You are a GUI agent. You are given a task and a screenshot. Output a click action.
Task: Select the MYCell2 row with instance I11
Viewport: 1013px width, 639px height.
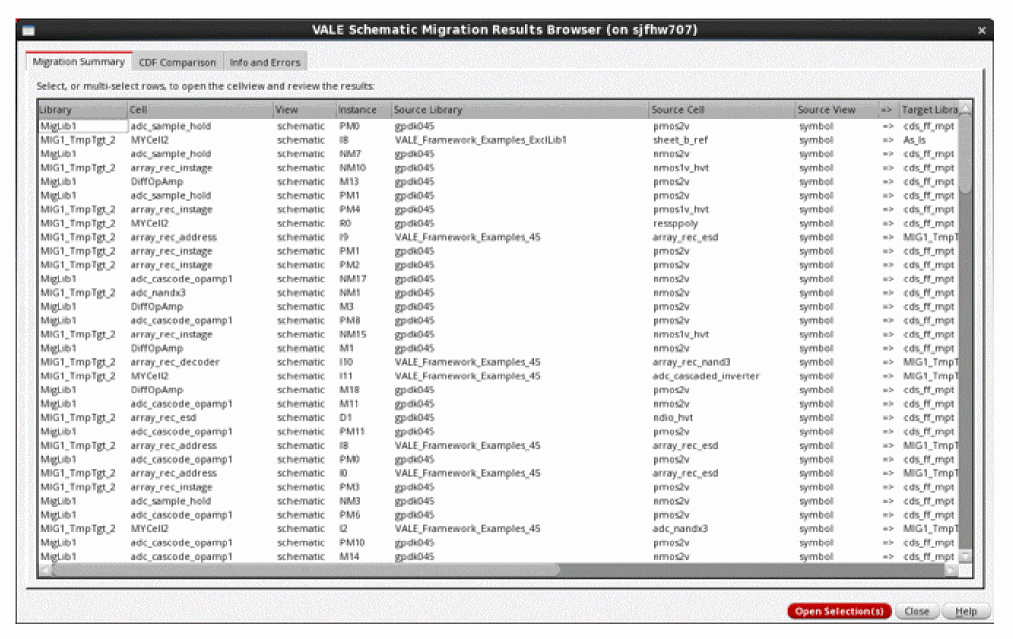(498, 376)
